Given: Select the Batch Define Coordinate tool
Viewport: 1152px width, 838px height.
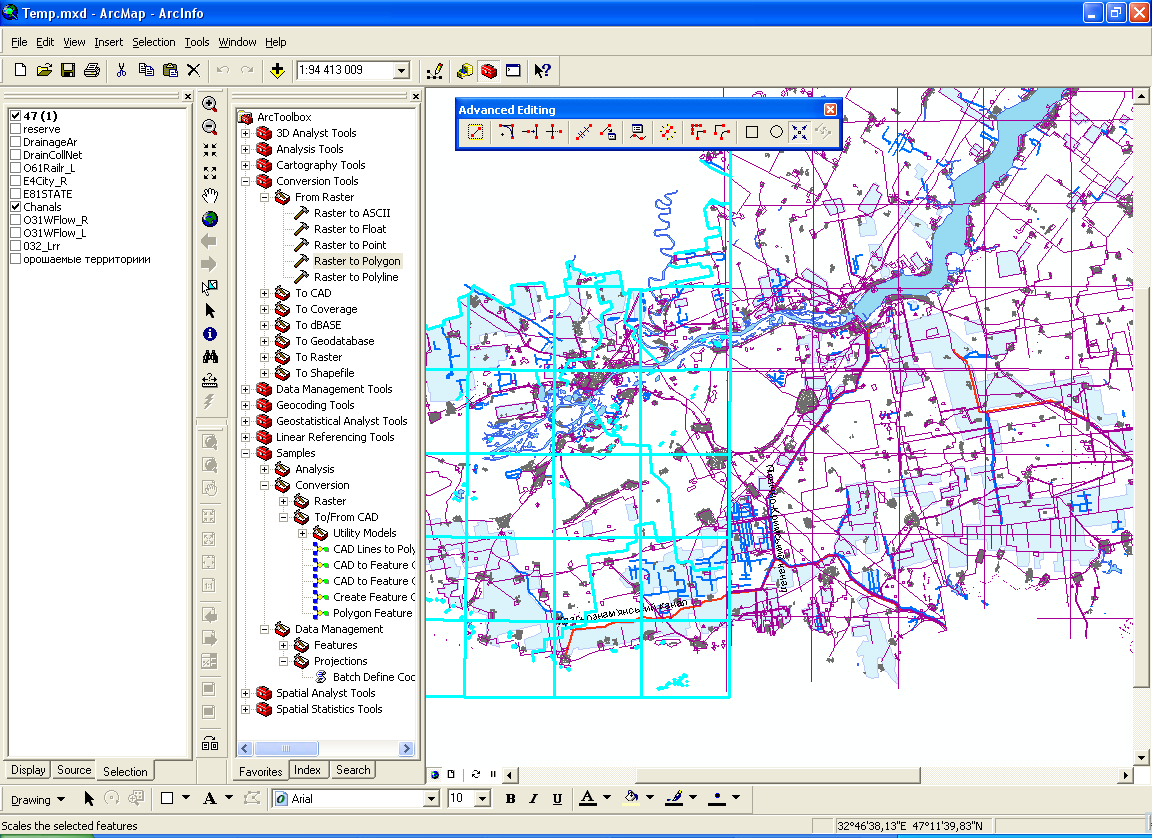Looking at the screenshot, I should coord(374,677).
